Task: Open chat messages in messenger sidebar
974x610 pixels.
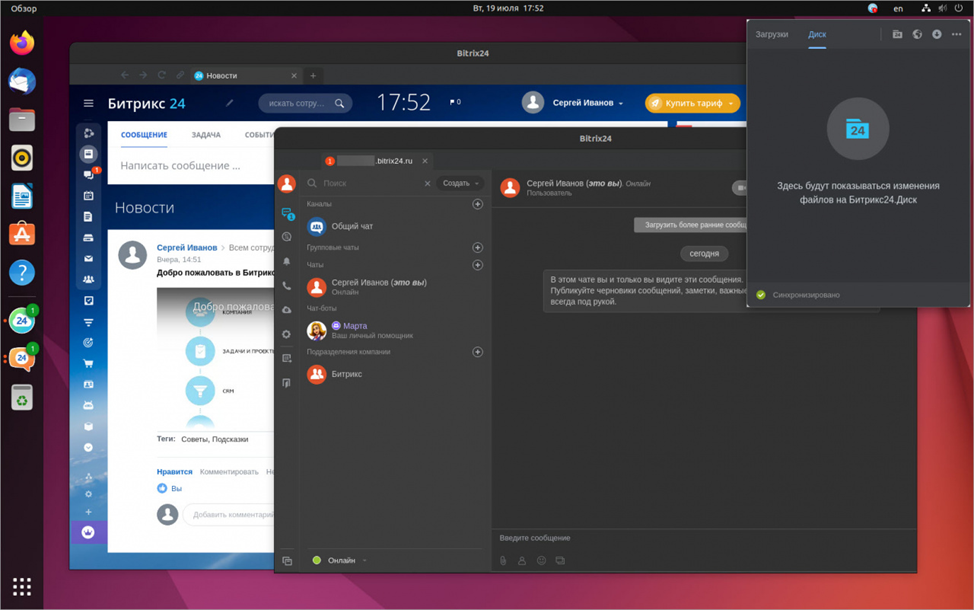Action: 287,213
